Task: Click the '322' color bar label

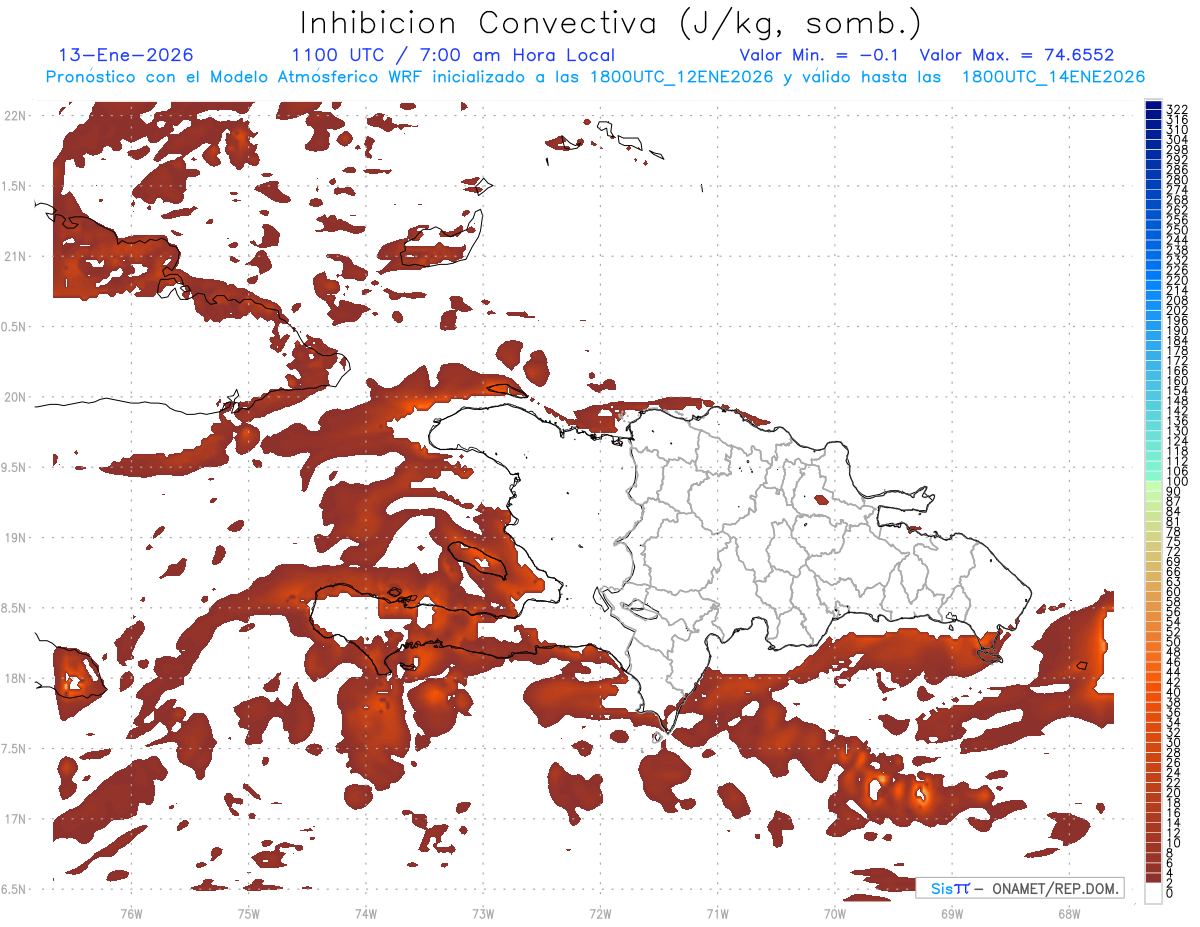Action: click(1177, 109)
